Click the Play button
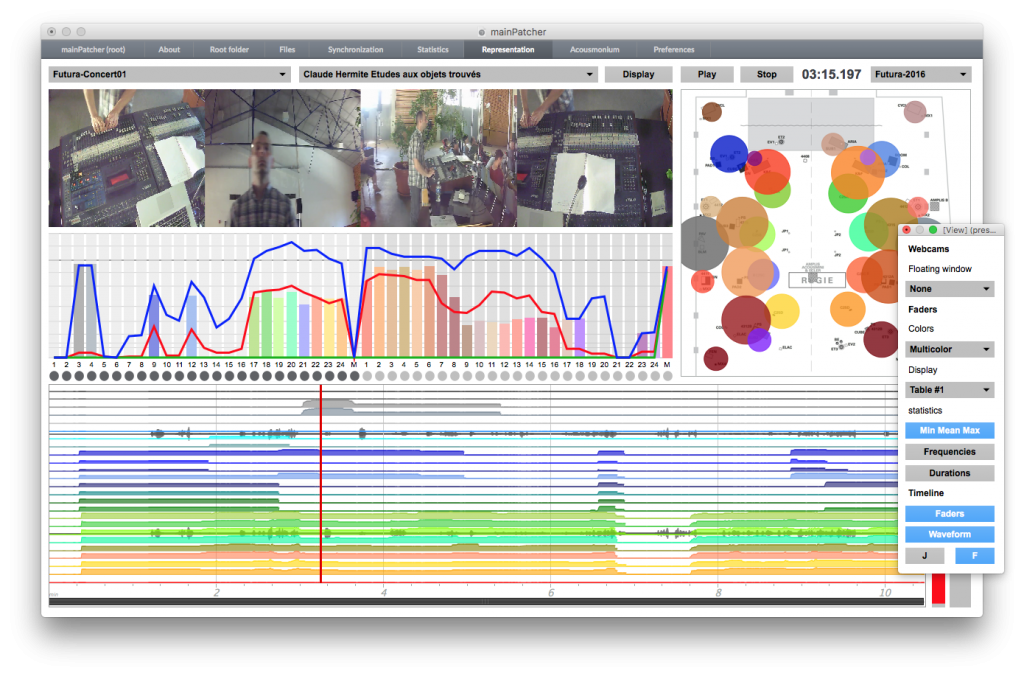The image size is (1024, 676). (707, 74)
